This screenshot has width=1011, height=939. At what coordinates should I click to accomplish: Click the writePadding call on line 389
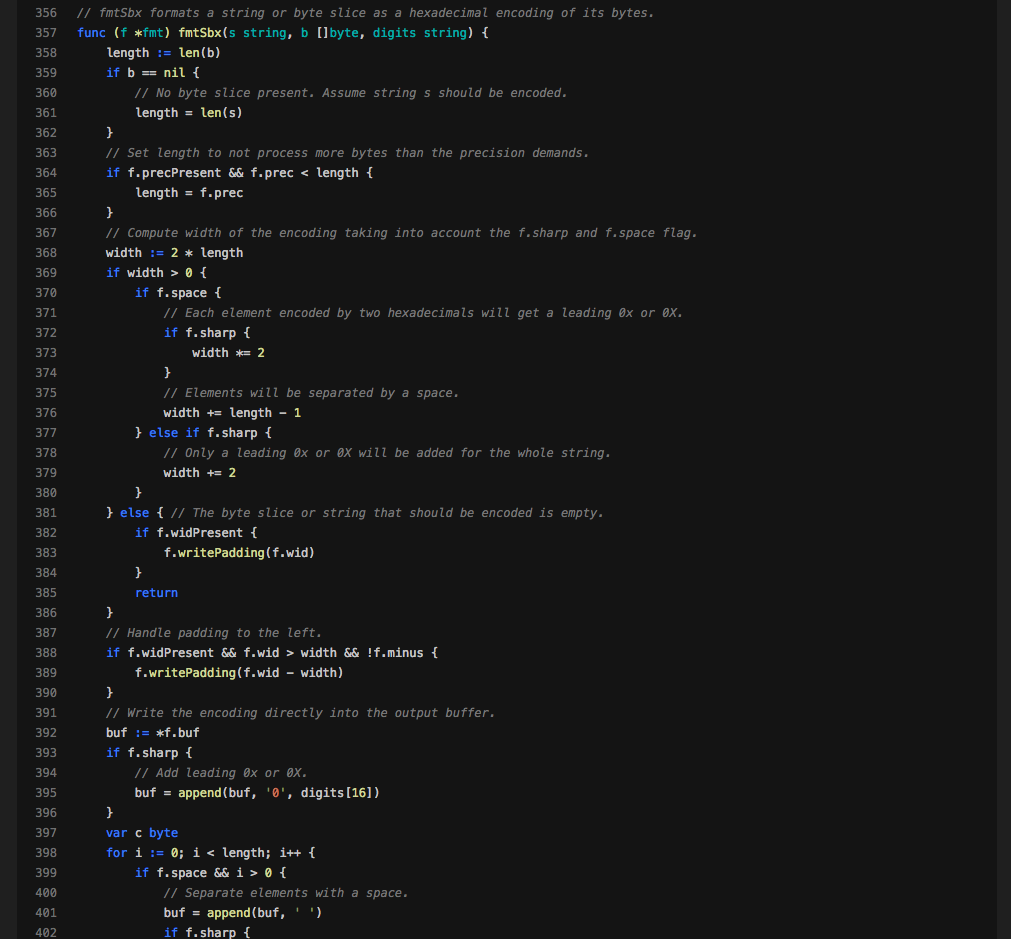click(190, 672)
